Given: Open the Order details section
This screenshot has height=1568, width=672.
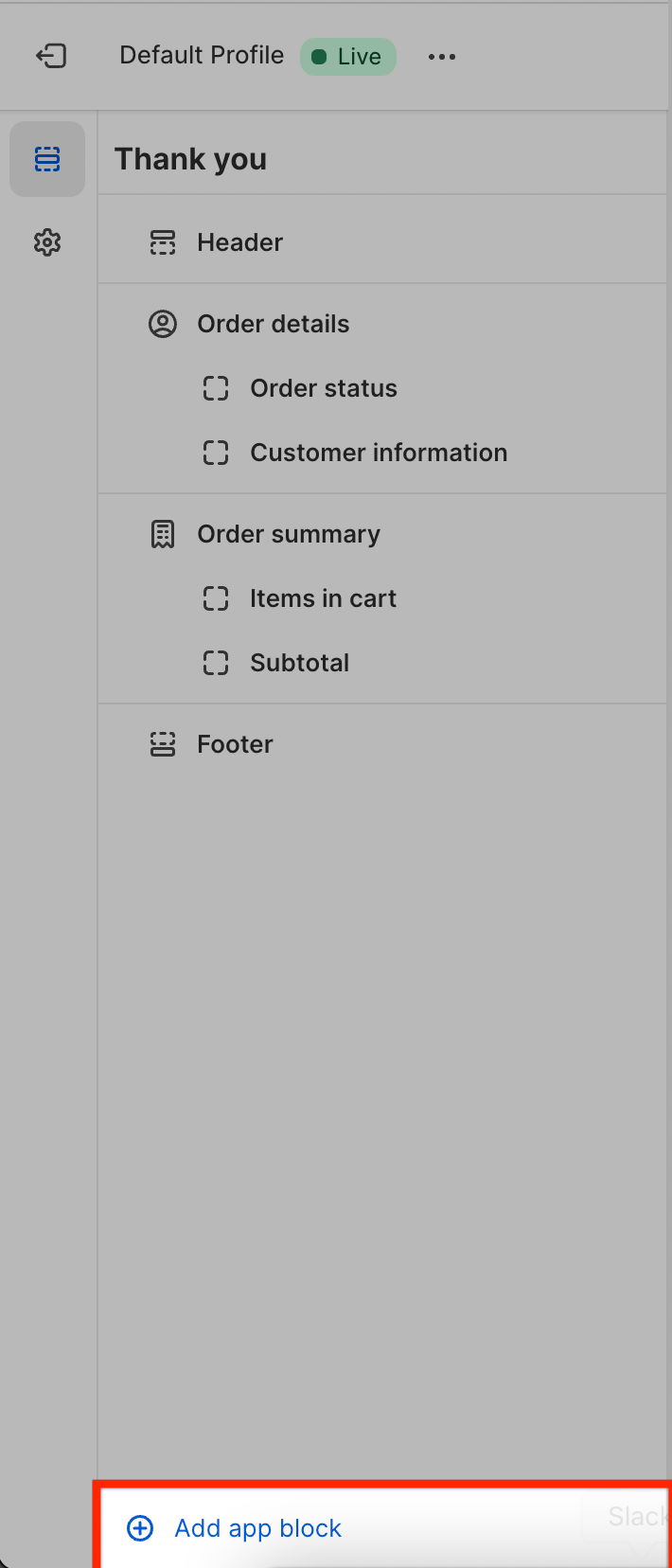Looking at the screenshot, I should [x=274, y=324].
